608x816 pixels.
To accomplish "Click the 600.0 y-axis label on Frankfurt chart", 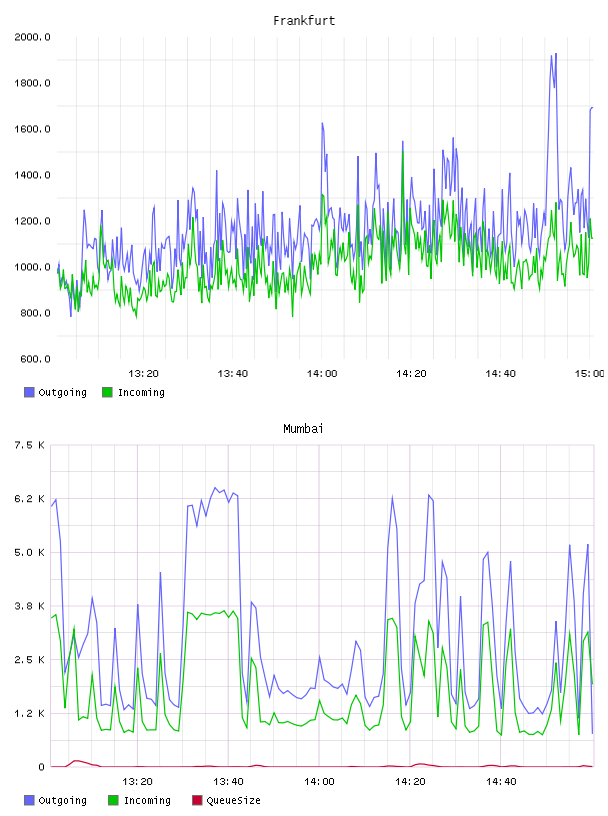I will point(35,359).
